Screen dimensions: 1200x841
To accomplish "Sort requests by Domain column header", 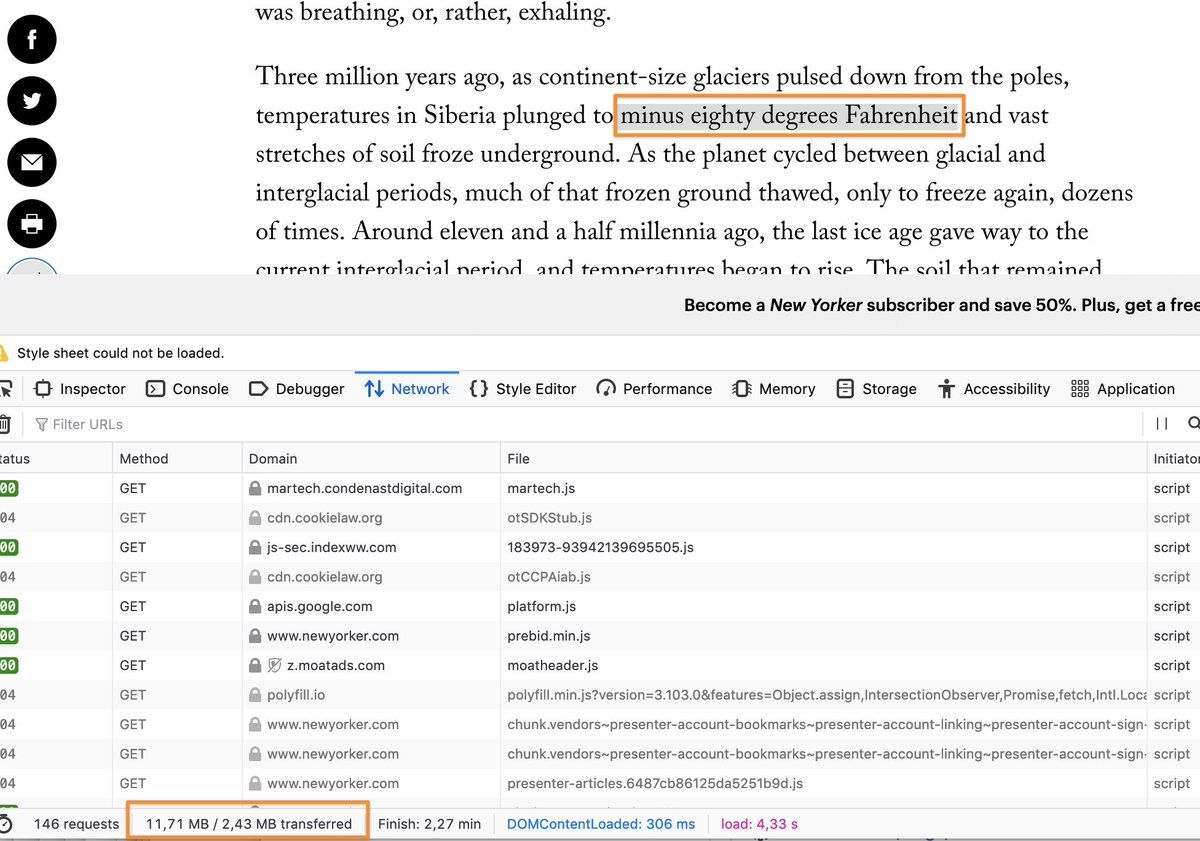I will [273, 459].
